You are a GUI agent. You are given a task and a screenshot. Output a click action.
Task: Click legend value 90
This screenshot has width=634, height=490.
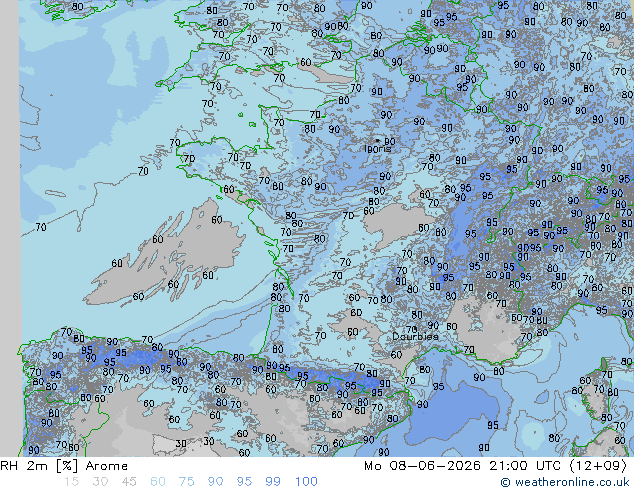pyautogui.click(x=215, y=482)
